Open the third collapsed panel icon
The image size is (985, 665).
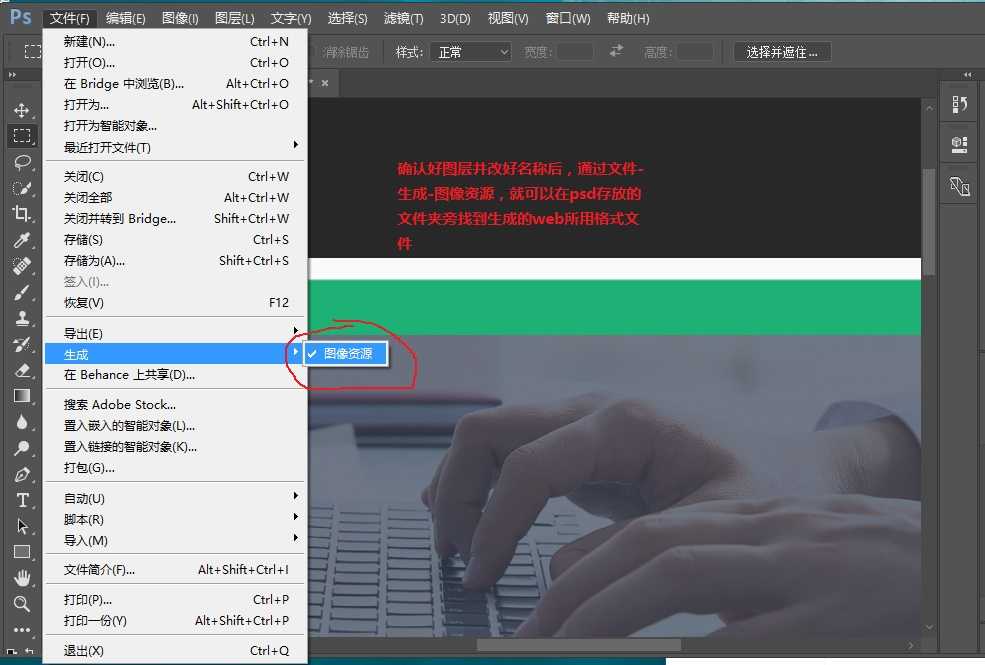(959, 187)
